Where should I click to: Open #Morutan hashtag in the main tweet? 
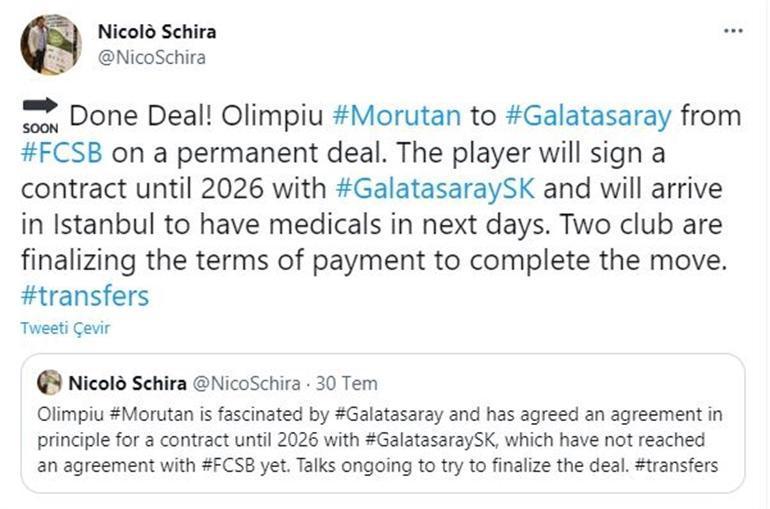coord(396,115)
